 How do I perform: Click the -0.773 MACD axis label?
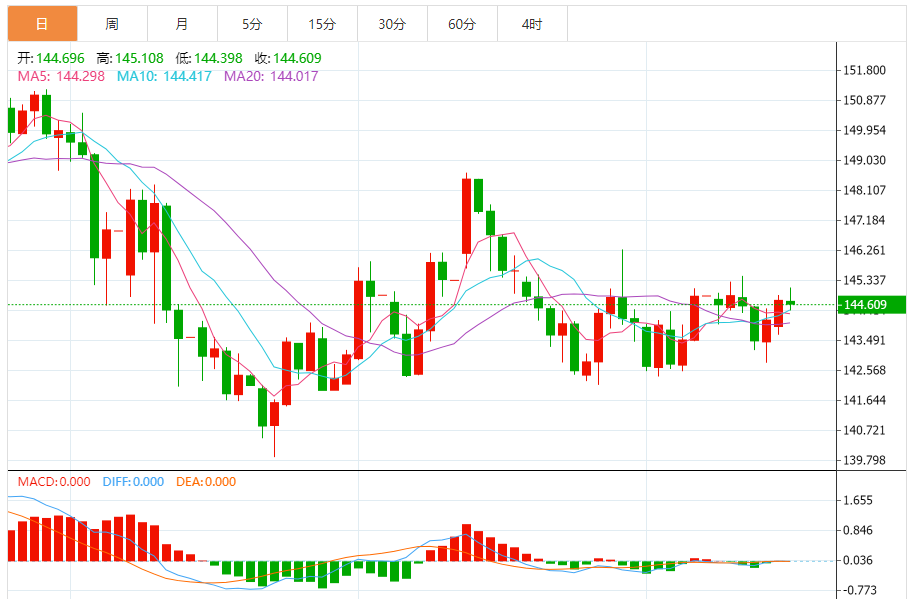coord(860,590)
